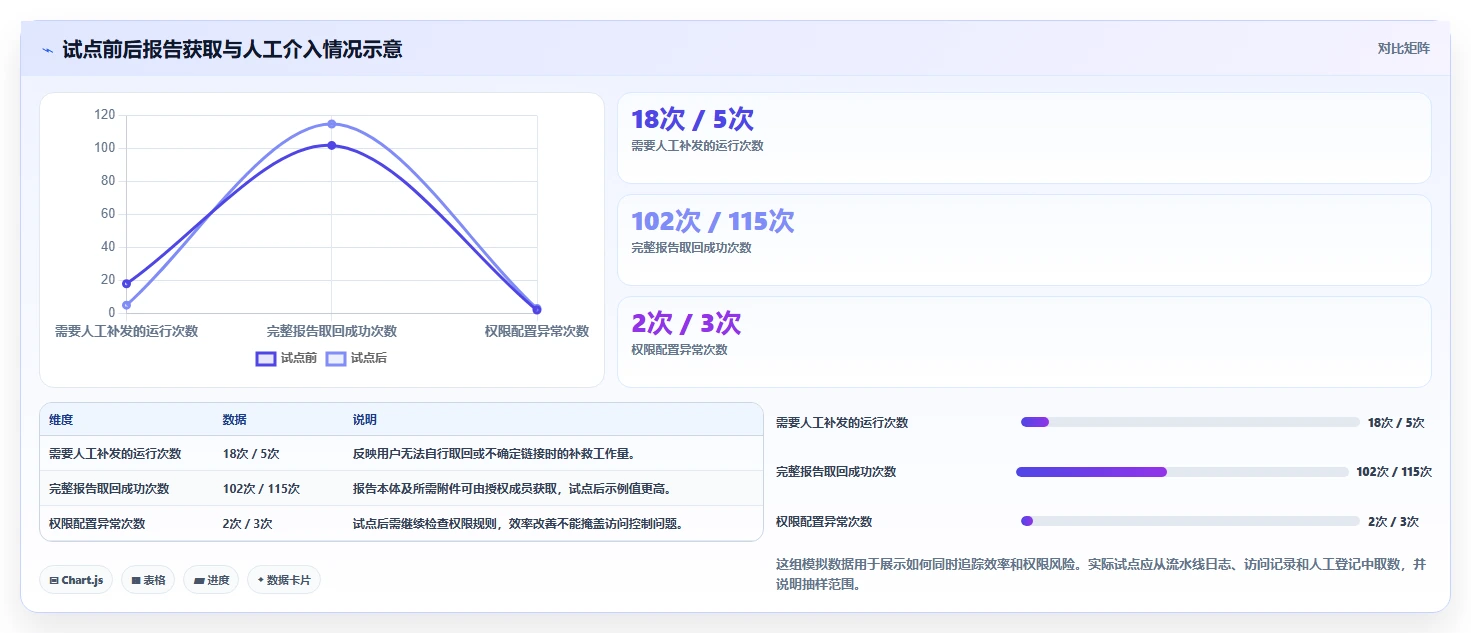Click the 18次 / 5次 card value

pyautogui.click(x=692, y=119)
